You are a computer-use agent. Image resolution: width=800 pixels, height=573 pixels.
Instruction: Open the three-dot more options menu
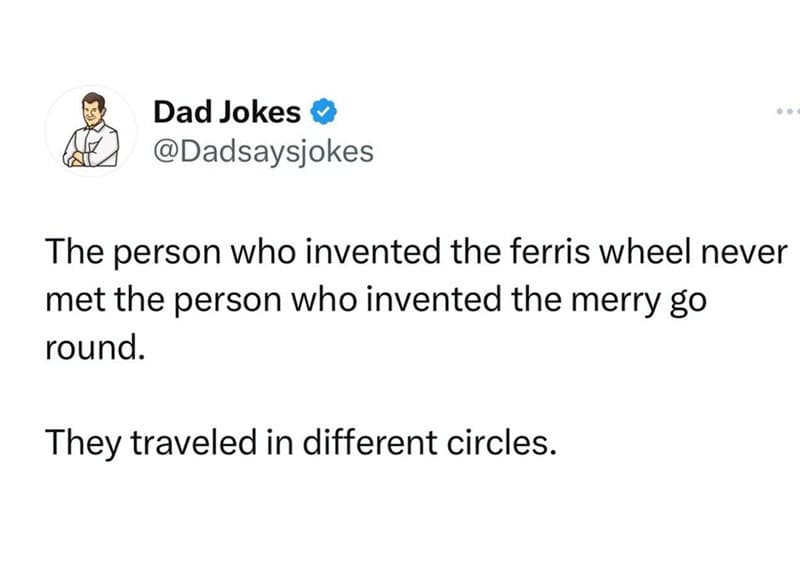(788, 111)
